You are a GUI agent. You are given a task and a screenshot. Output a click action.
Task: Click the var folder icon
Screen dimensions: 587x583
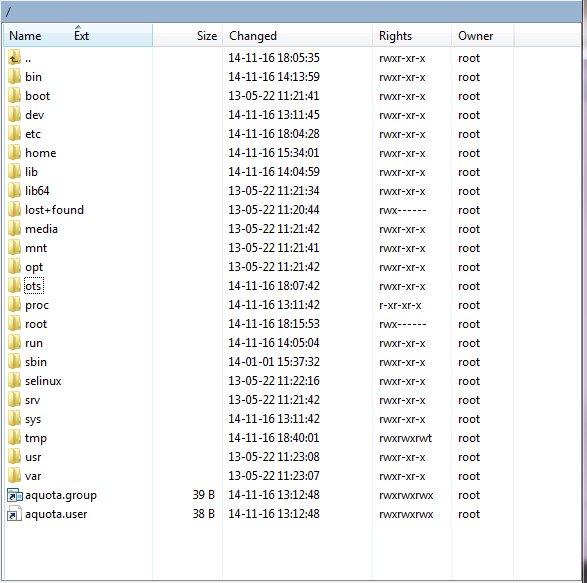coord(14,476)
